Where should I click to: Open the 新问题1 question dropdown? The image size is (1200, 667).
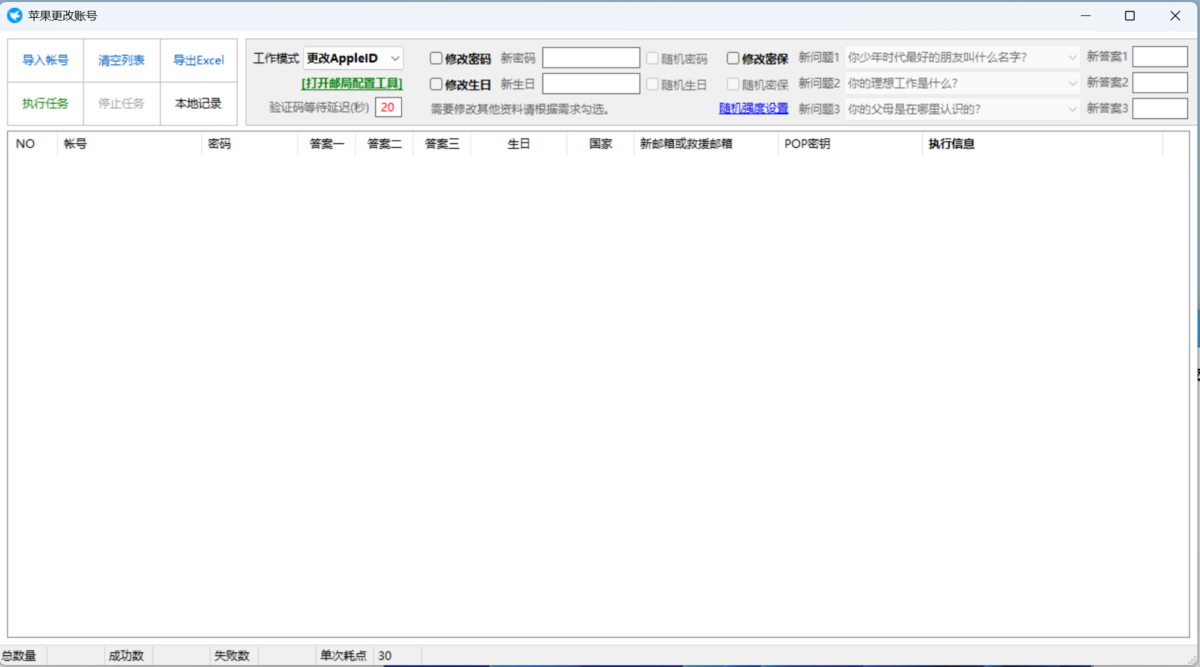[963, 58]
